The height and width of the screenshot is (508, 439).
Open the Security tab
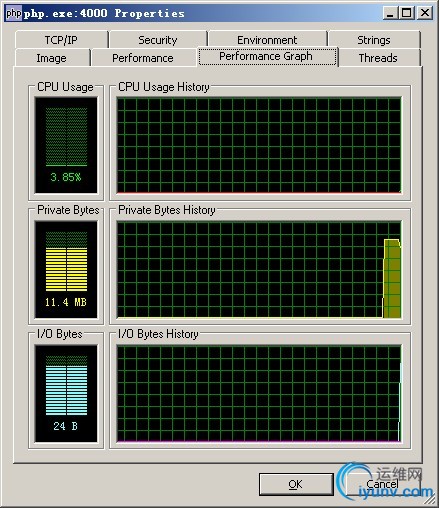click(158, 40)
